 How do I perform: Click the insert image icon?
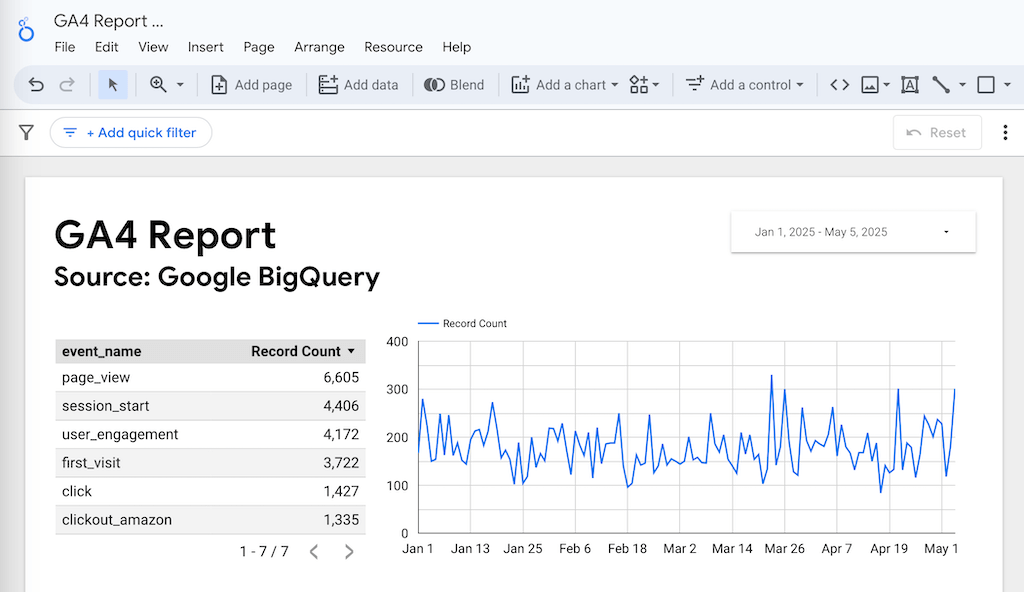870,85
